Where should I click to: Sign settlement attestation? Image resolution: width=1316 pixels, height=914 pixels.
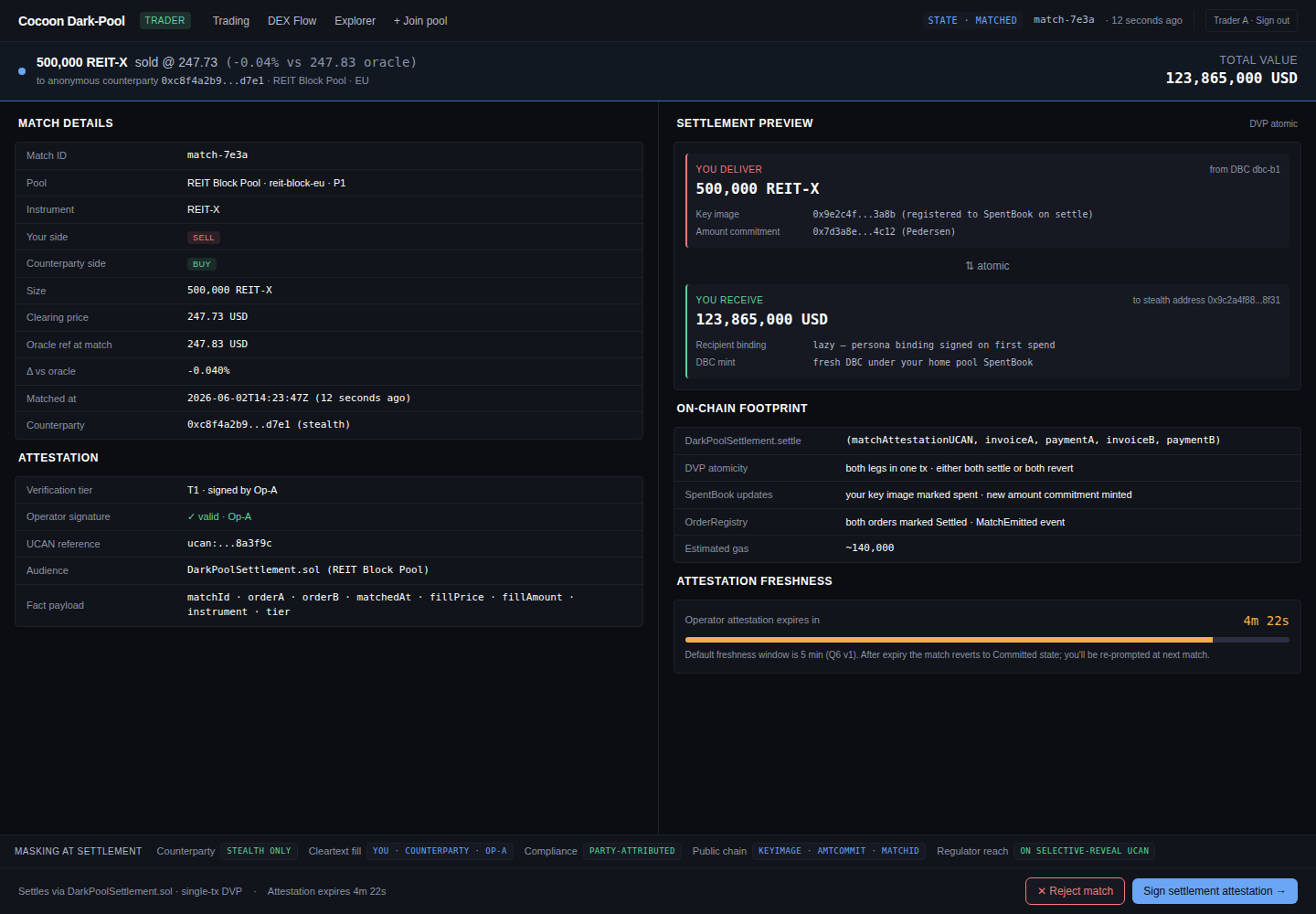point(1215,891)
